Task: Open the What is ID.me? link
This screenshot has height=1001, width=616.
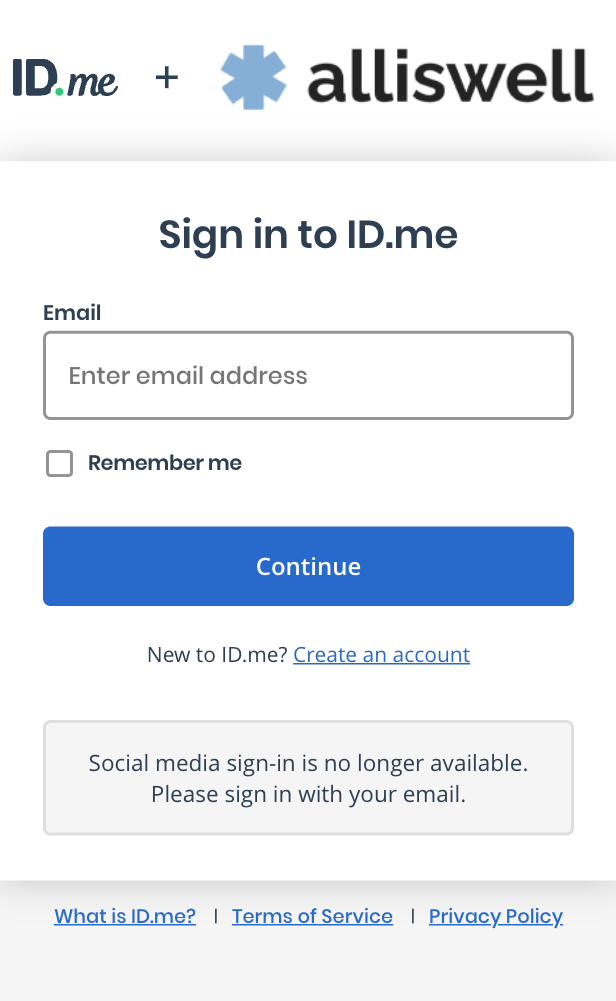Action: click(125, 916)
